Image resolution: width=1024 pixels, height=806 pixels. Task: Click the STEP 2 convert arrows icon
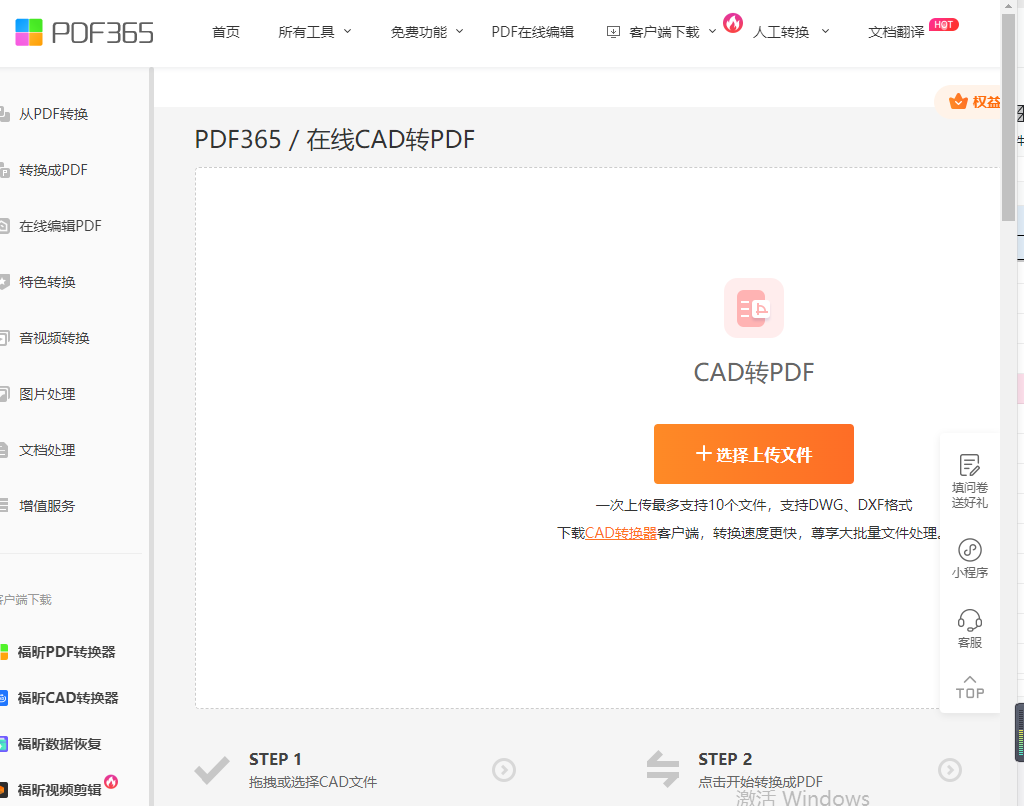point(663,769)
